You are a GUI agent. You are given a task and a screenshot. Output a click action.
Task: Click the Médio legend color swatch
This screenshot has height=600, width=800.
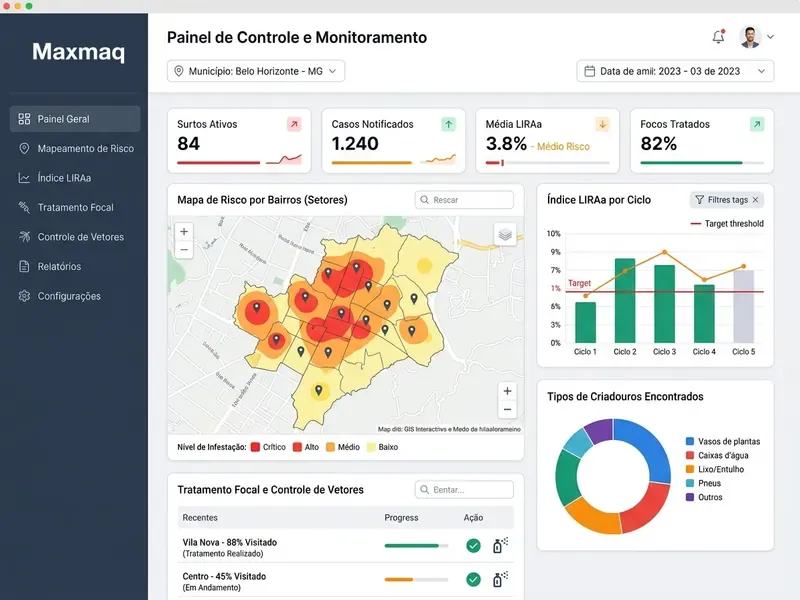330,447
